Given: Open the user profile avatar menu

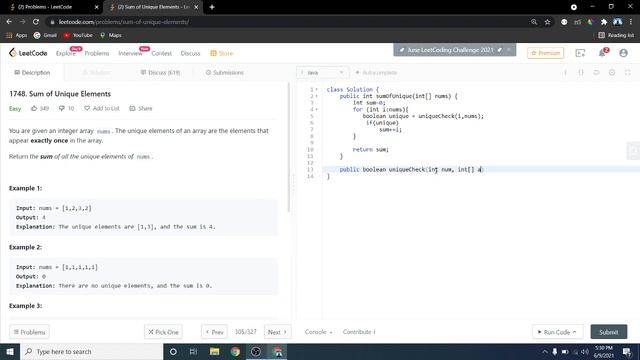Looking at the screenshot, I should [623, 53].
